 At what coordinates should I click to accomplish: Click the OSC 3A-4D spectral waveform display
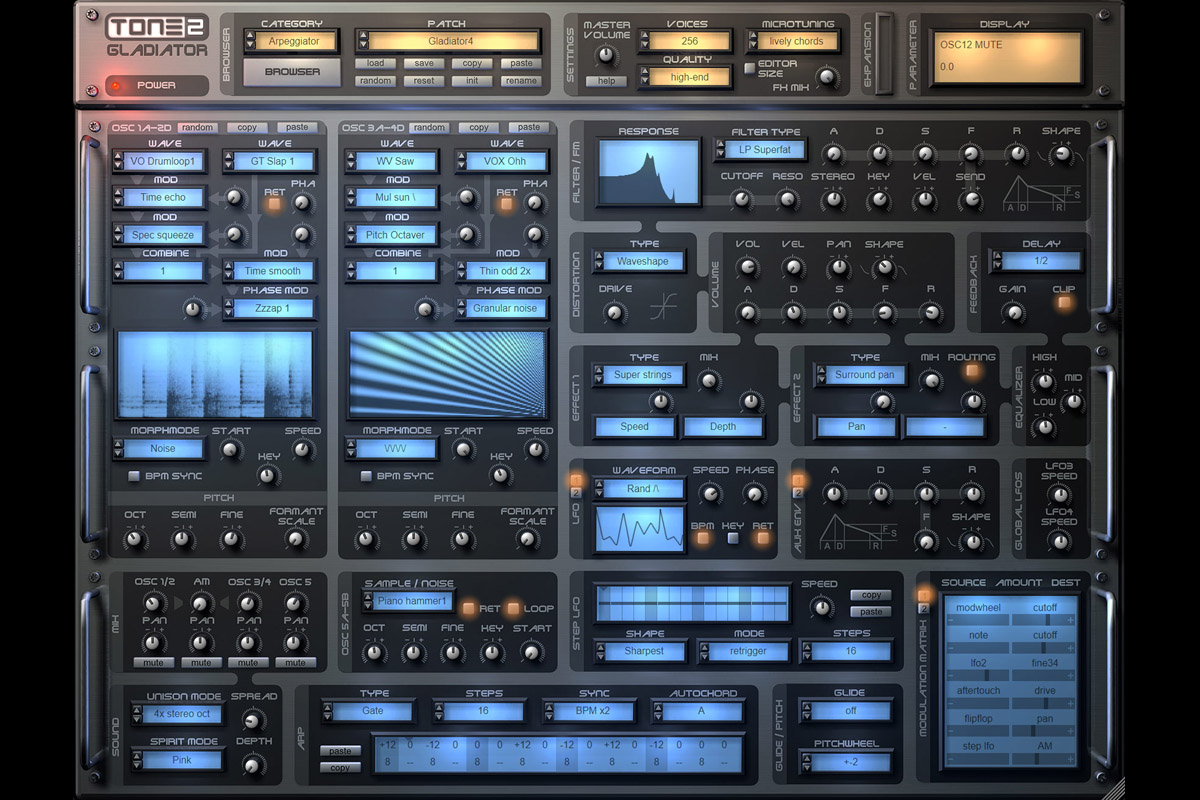tap(447, 374)
